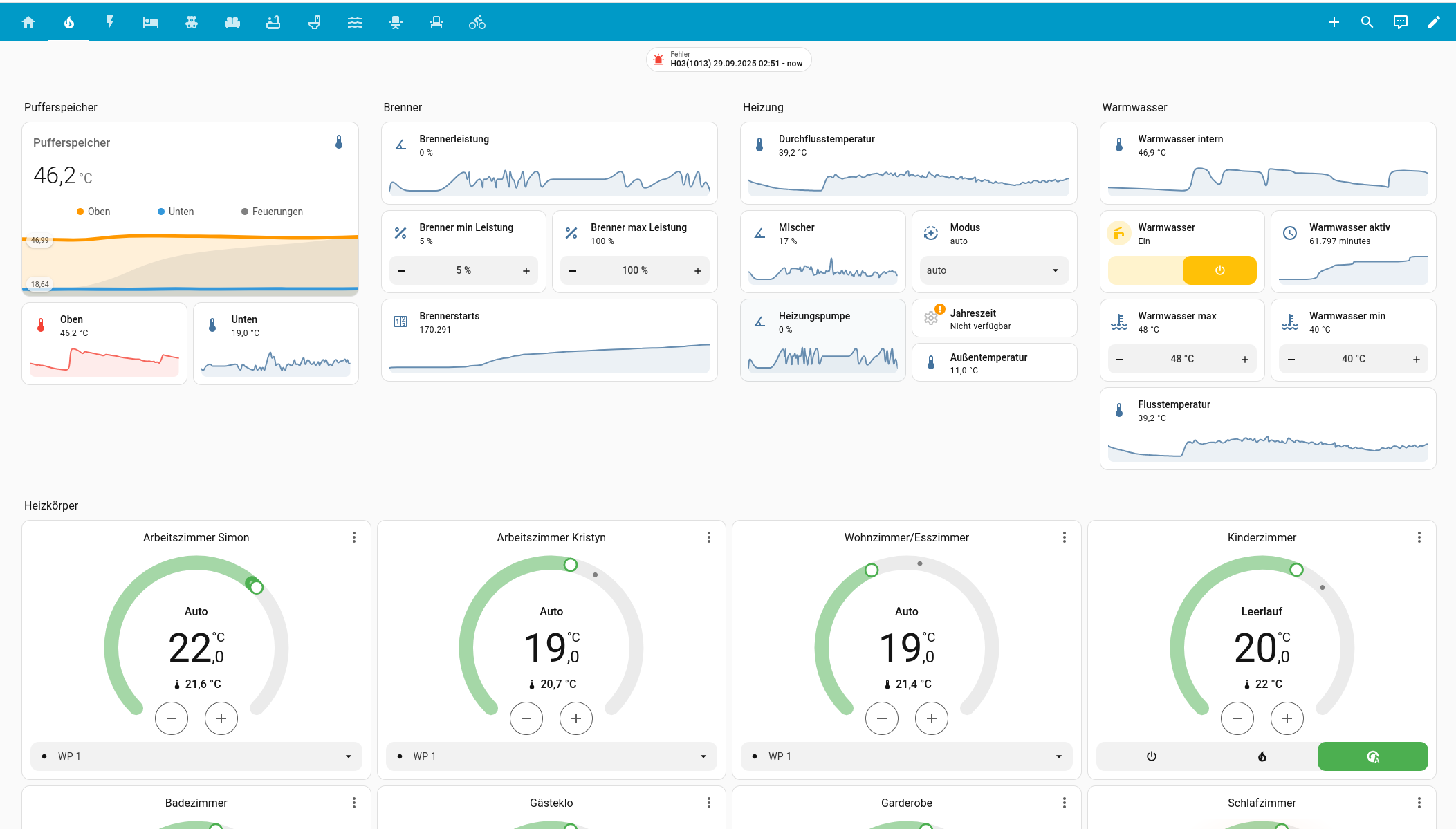Screen dimensions: 1456x829
Task: Decrease Warmwasser max temperature with minus
Action: point(1120,360)
